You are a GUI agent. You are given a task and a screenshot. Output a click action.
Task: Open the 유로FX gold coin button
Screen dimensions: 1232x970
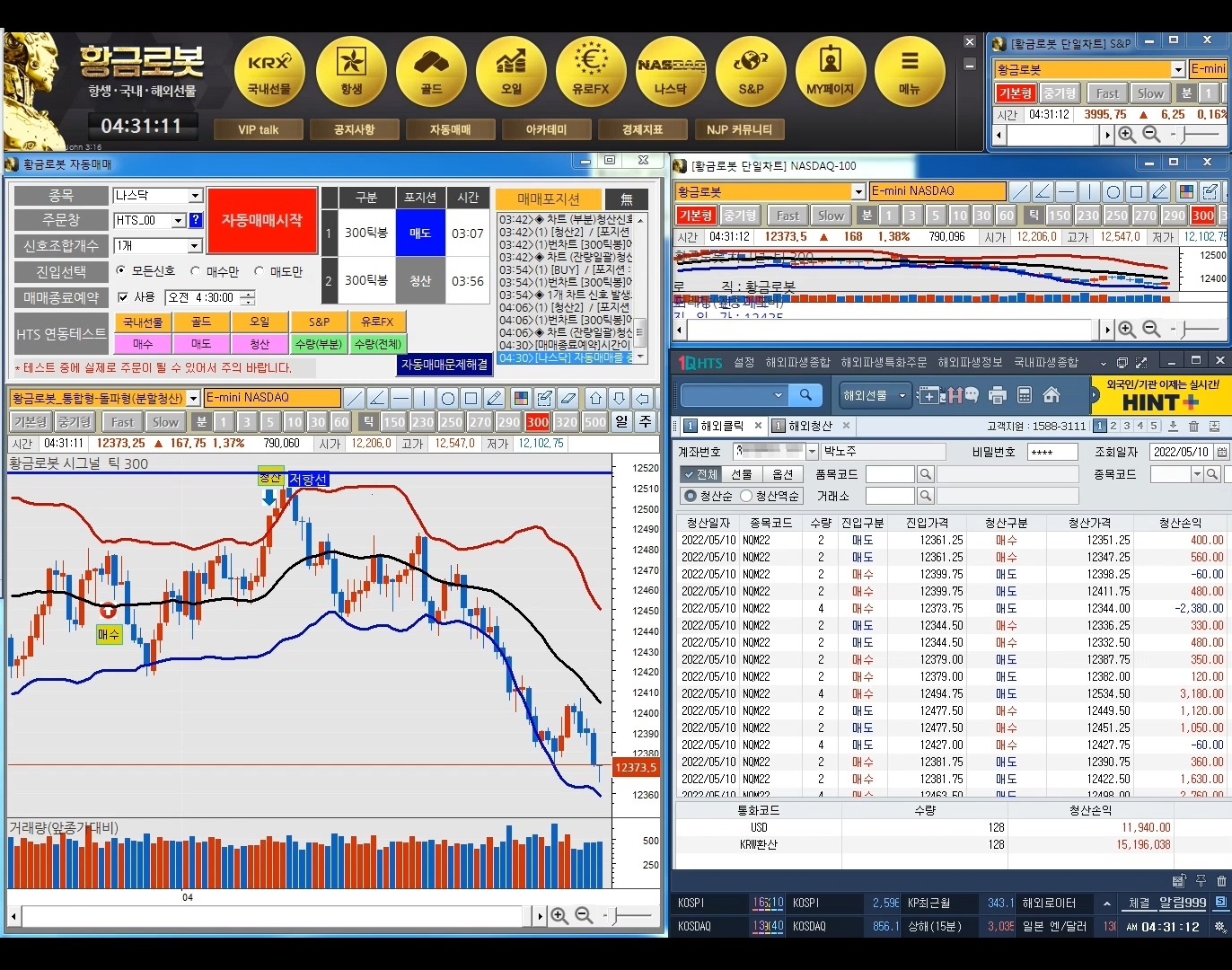(591, 72)
